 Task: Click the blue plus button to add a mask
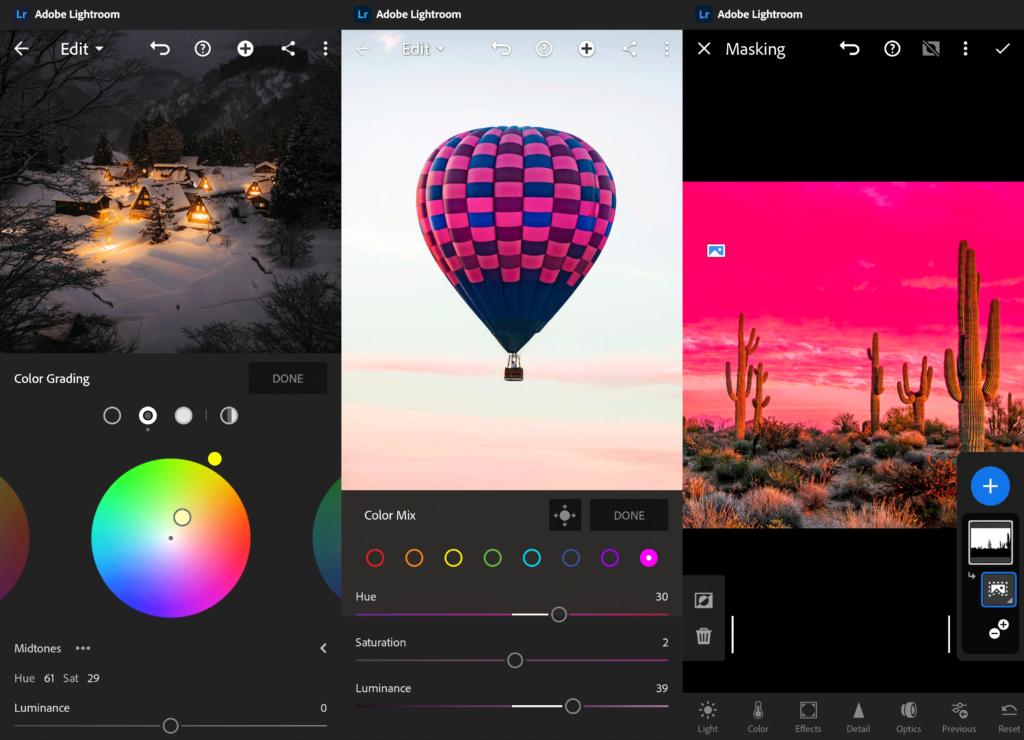click(990, 486)
